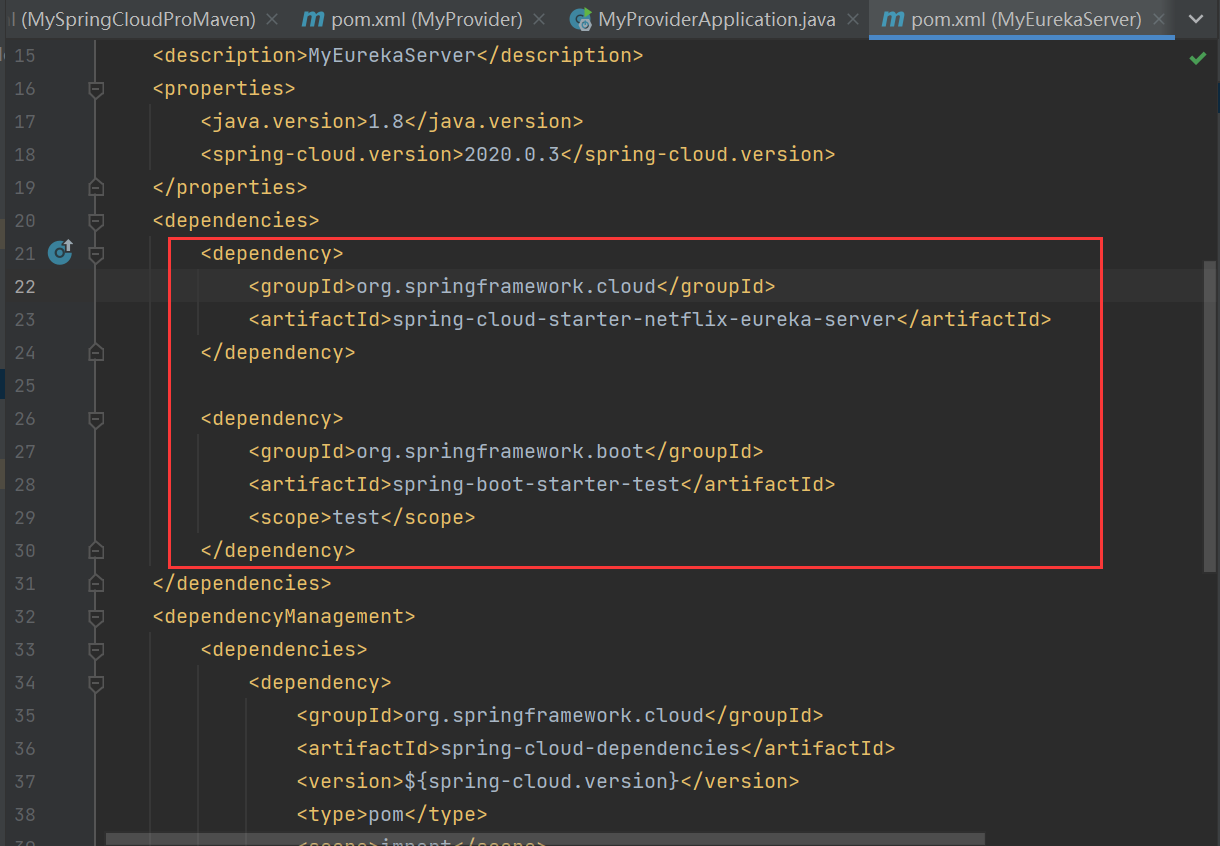The width and height of the screenshot is (1220, 846).
Task: Click the java.version value 1.8
Action: point(386,122)
